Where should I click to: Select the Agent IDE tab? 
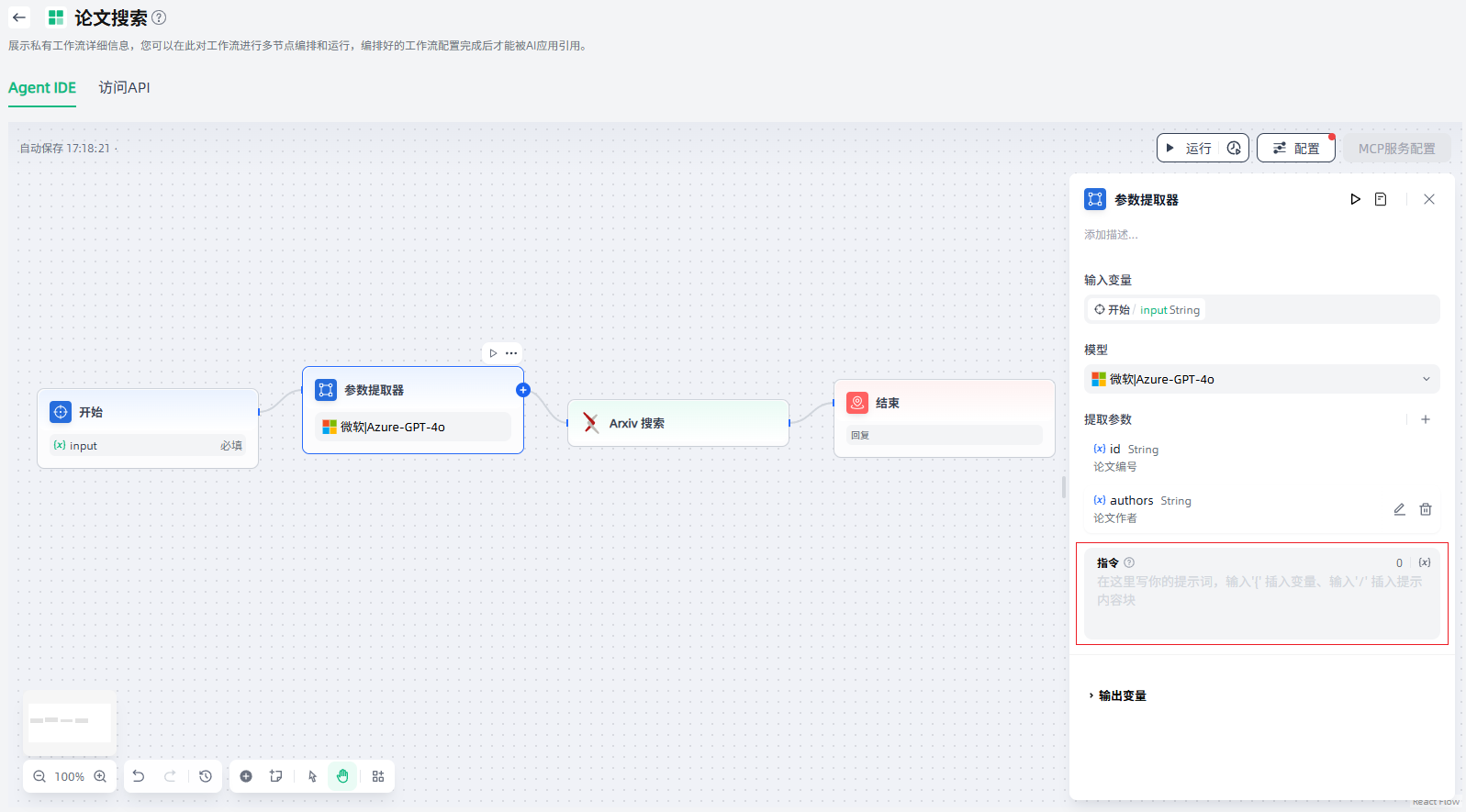[x=42, y=88]
